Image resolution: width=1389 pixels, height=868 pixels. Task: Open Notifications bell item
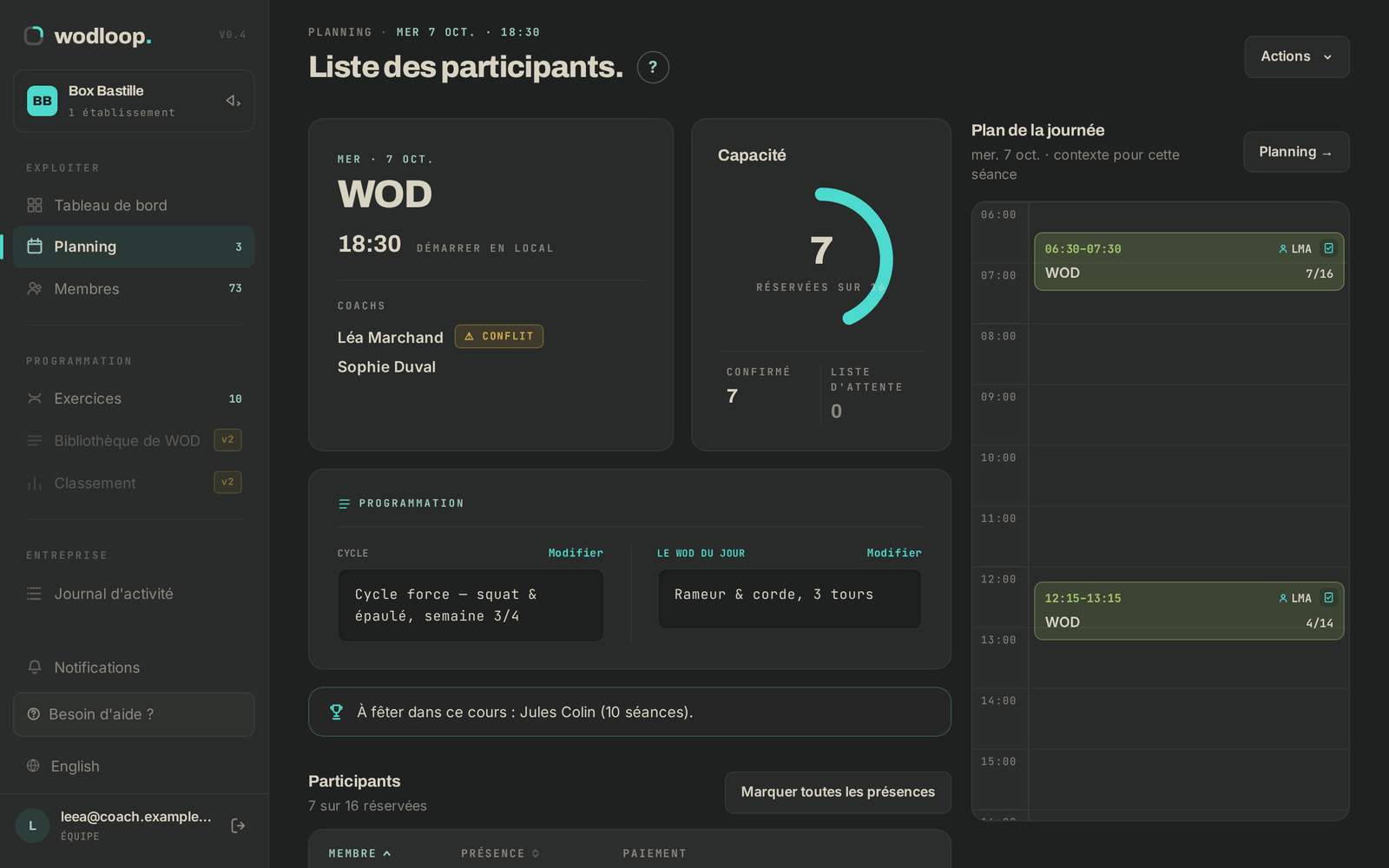click(134, 667)
